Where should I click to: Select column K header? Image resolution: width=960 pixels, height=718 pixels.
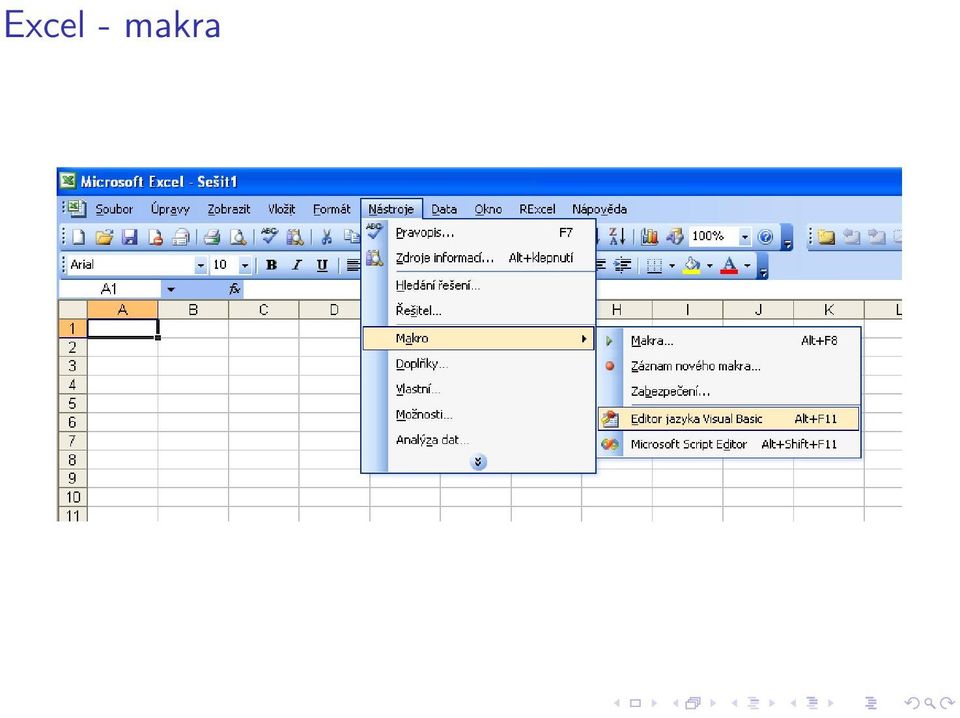click(x=829, y=310)
